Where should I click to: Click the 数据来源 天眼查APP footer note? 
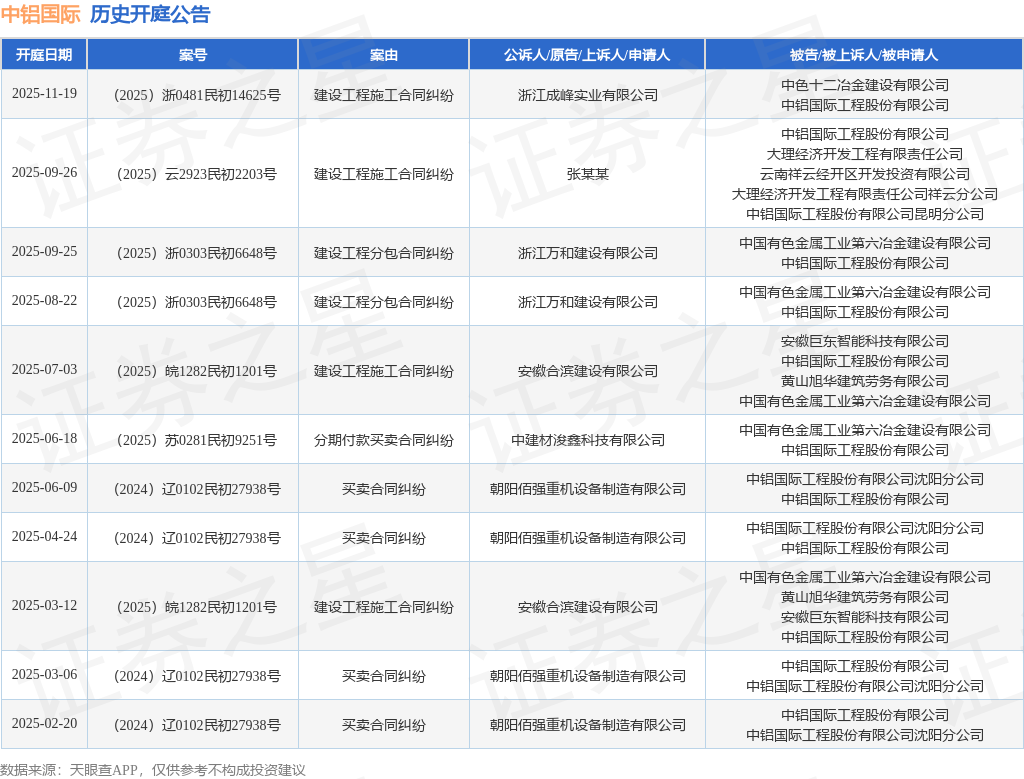tap(153, 770)
